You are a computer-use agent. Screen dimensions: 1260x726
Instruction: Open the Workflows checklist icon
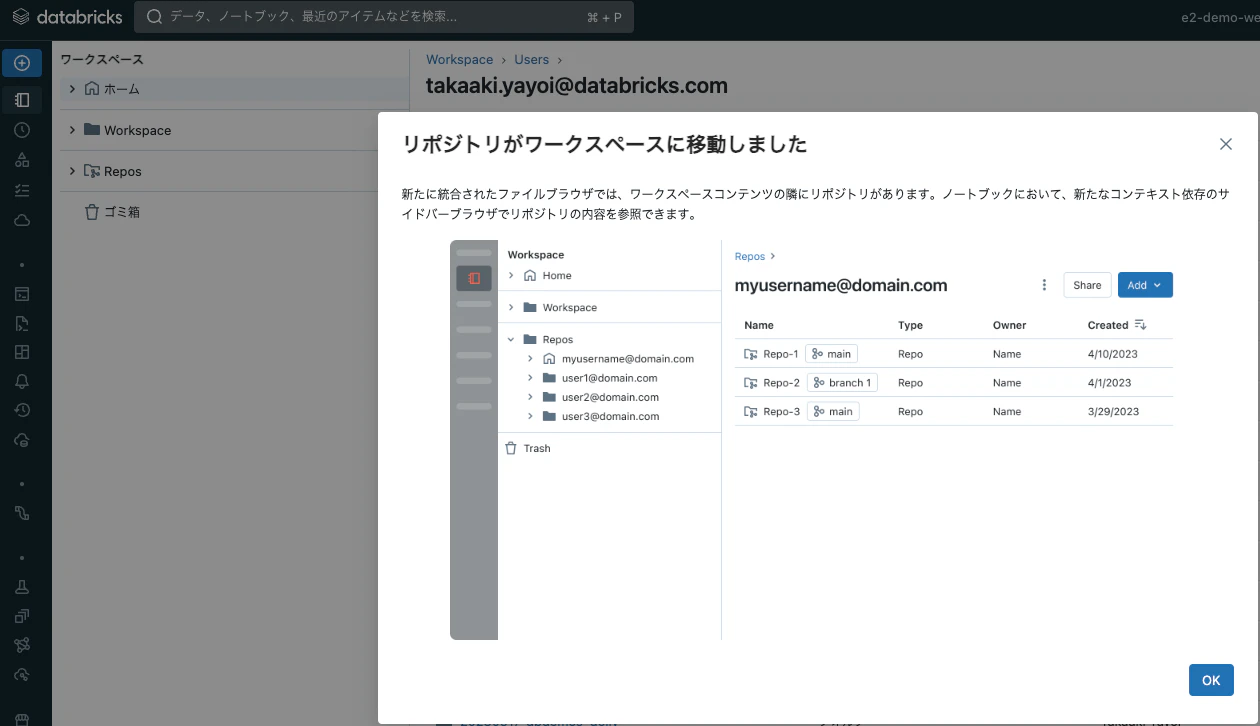click(x=22, y=190)
